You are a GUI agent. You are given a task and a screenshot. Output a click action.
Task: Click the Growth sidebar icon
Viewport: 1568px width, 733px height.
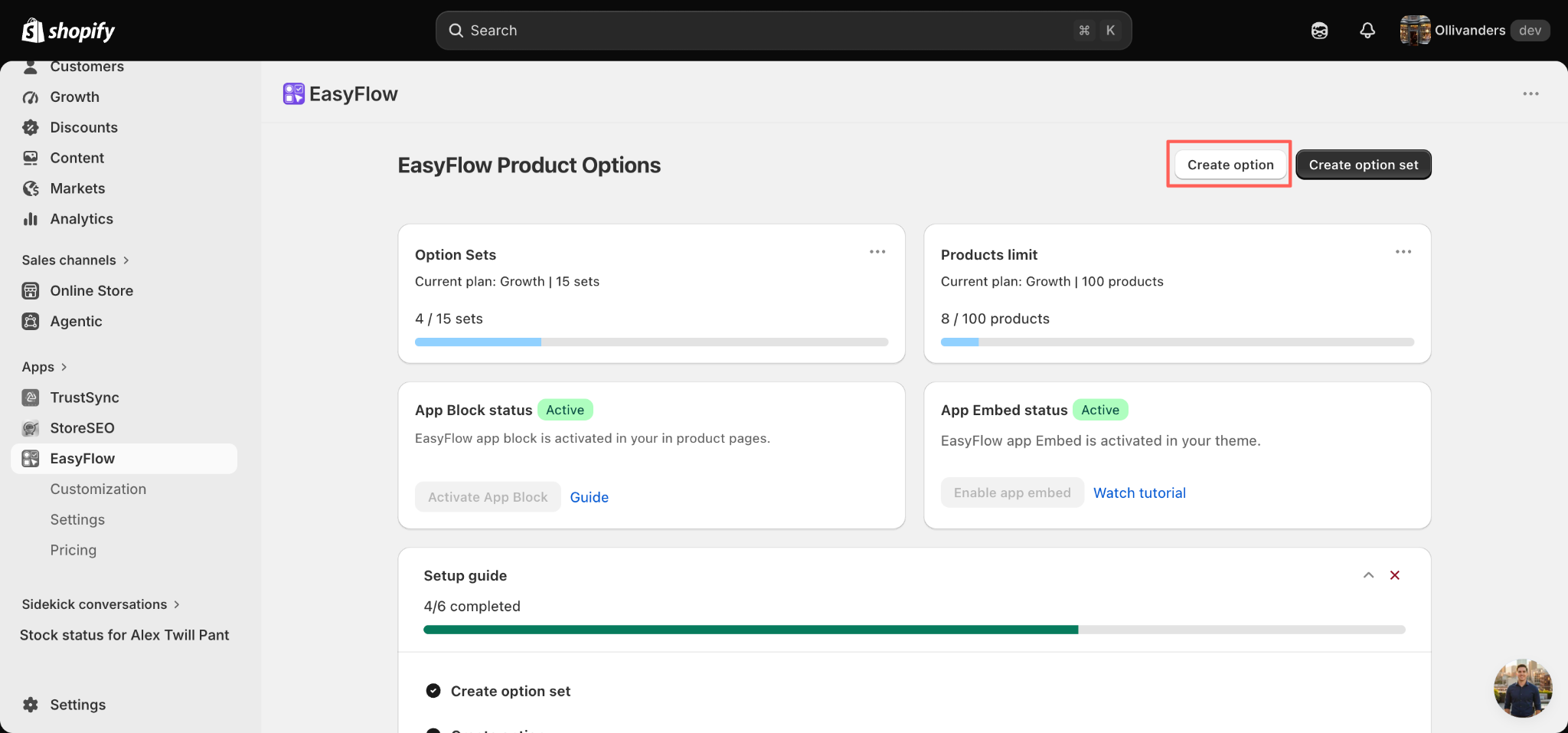click(x=31, y=97)
